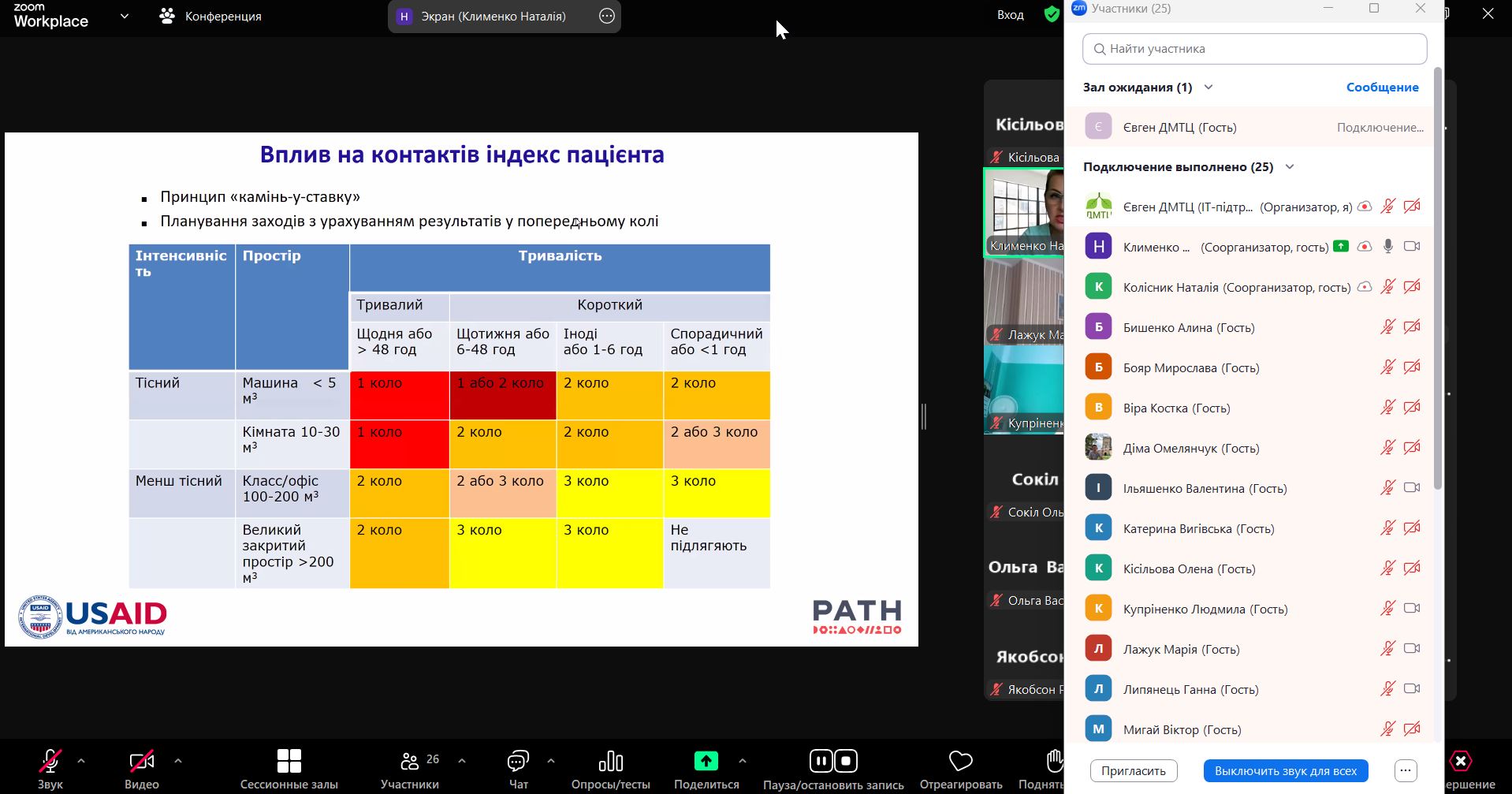
Task: Toggle the Звук microphone mute button
Action: point(50,762)
